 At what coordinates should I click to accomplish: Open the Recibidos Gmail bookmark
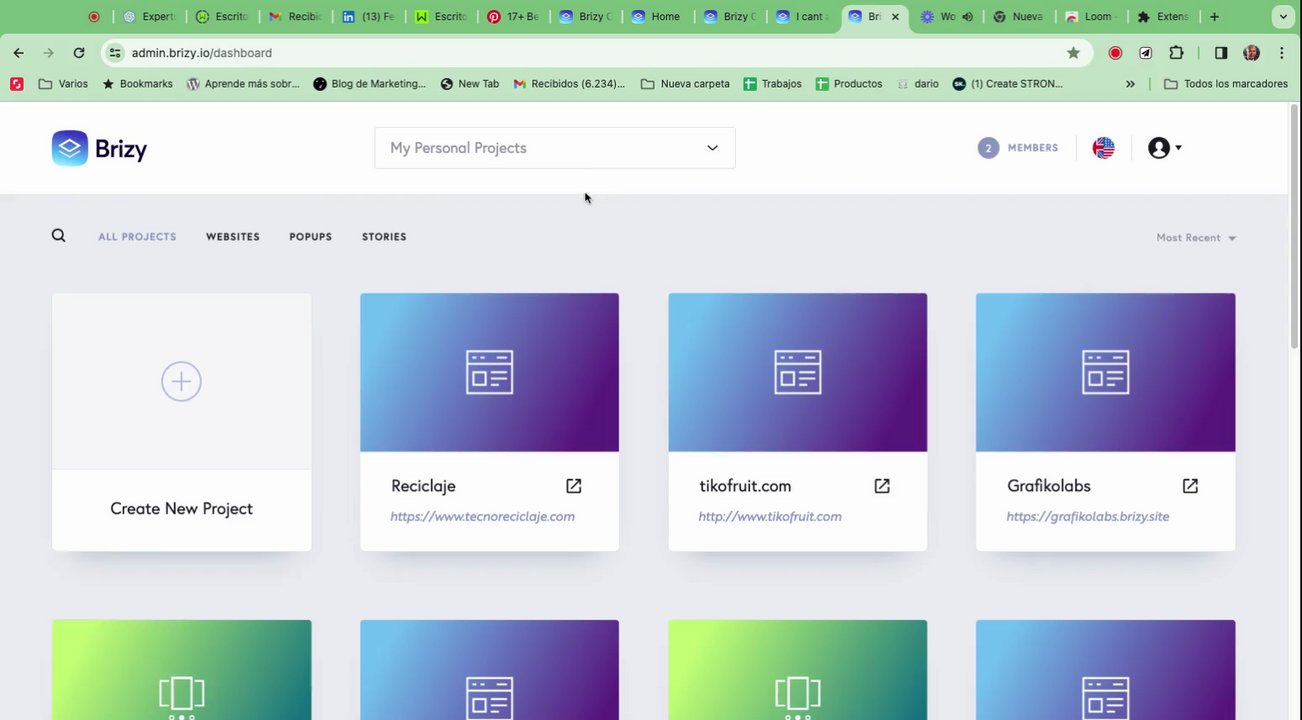tap(569, 84)
